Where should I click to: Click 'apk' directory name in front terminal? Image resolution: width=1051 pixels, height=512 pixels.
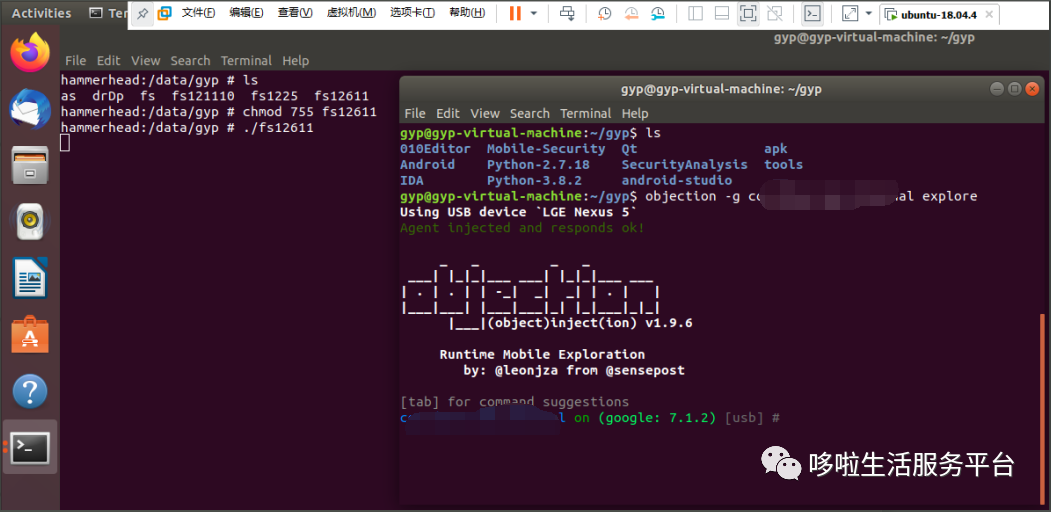[x=776, y=149]
